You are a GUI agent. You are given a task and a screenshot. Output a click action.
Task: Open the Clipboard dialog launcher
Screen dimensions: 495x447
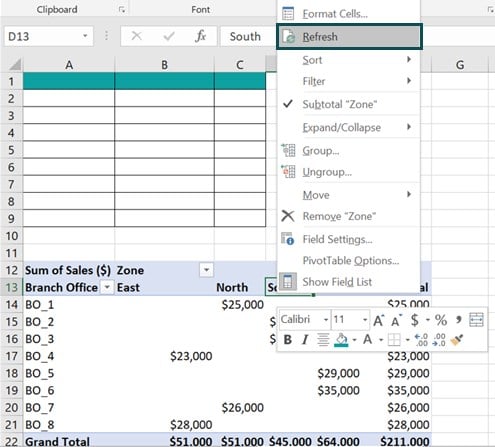[x=122, y=10]
